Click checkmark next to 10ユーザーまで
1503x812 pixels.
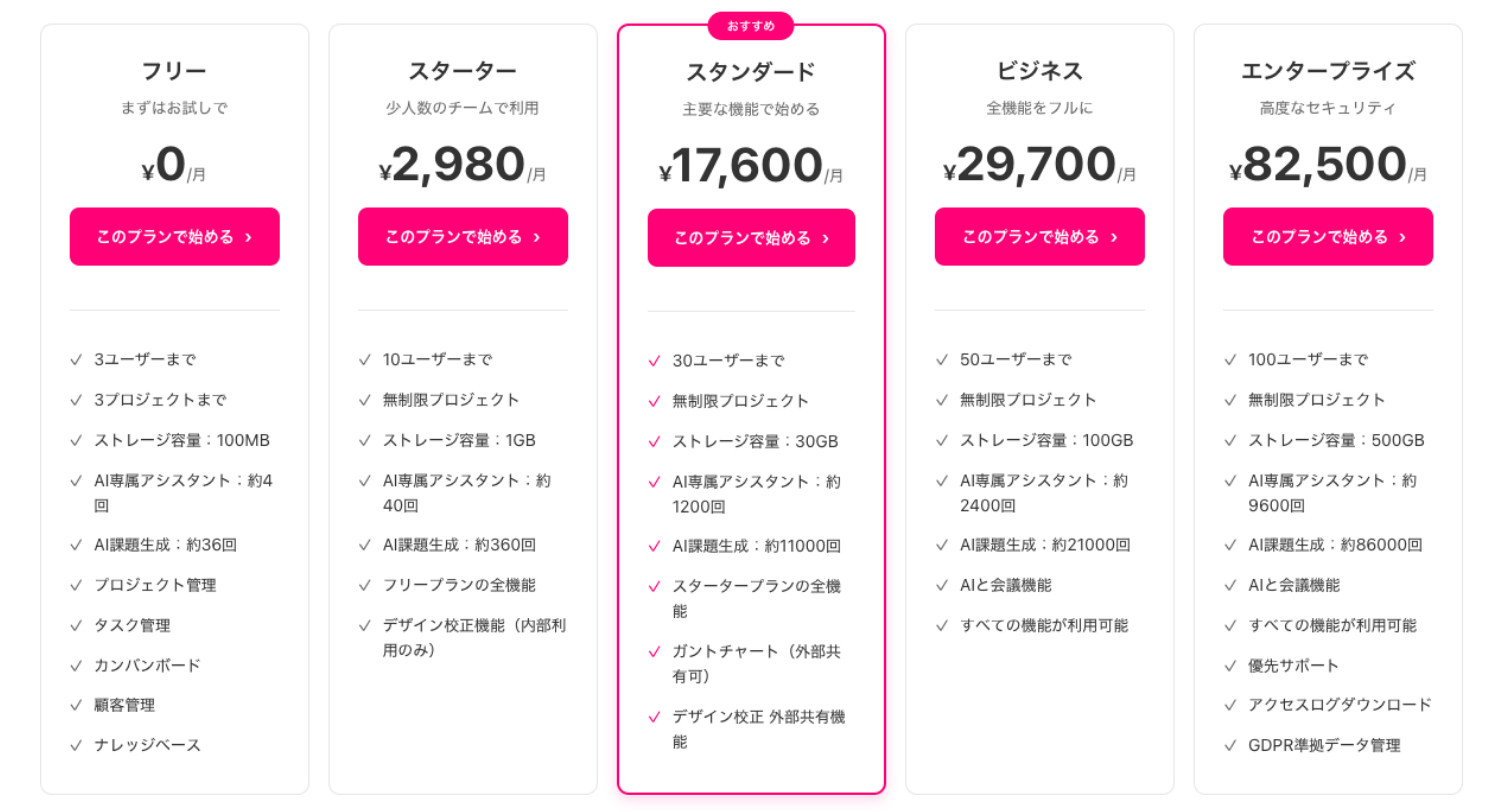(x=365, y=360)
